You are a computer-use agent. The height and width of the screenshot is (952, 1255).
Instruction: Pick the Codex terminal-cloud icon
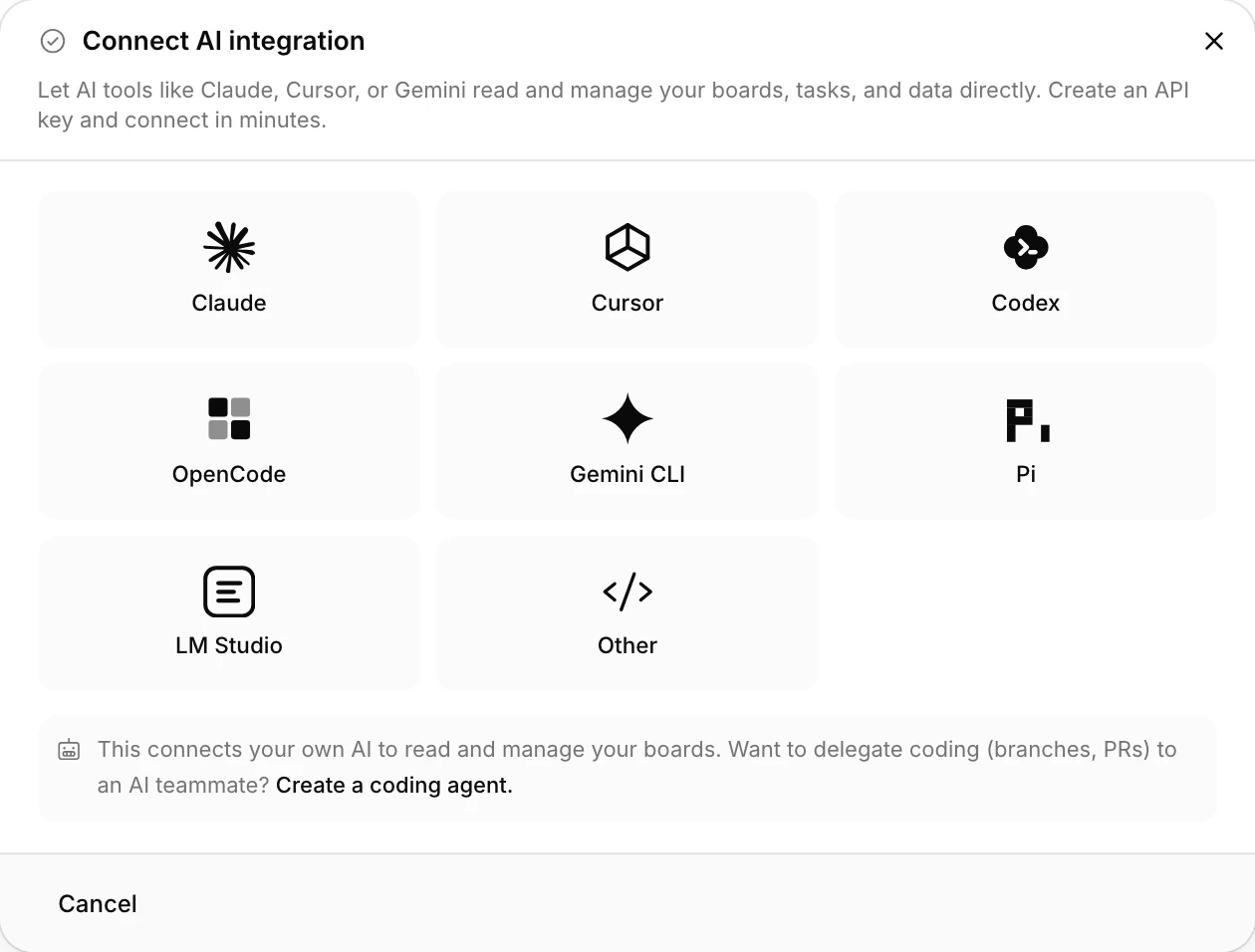tap(1026, 247)
